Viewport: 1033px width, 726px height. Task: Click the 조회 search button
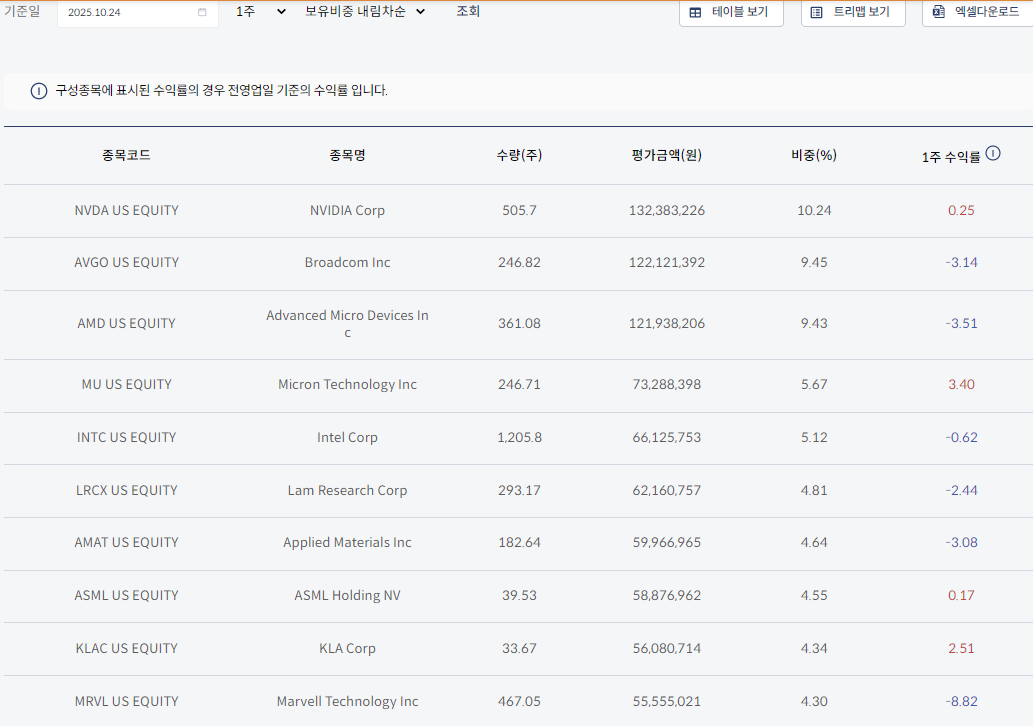468,11
